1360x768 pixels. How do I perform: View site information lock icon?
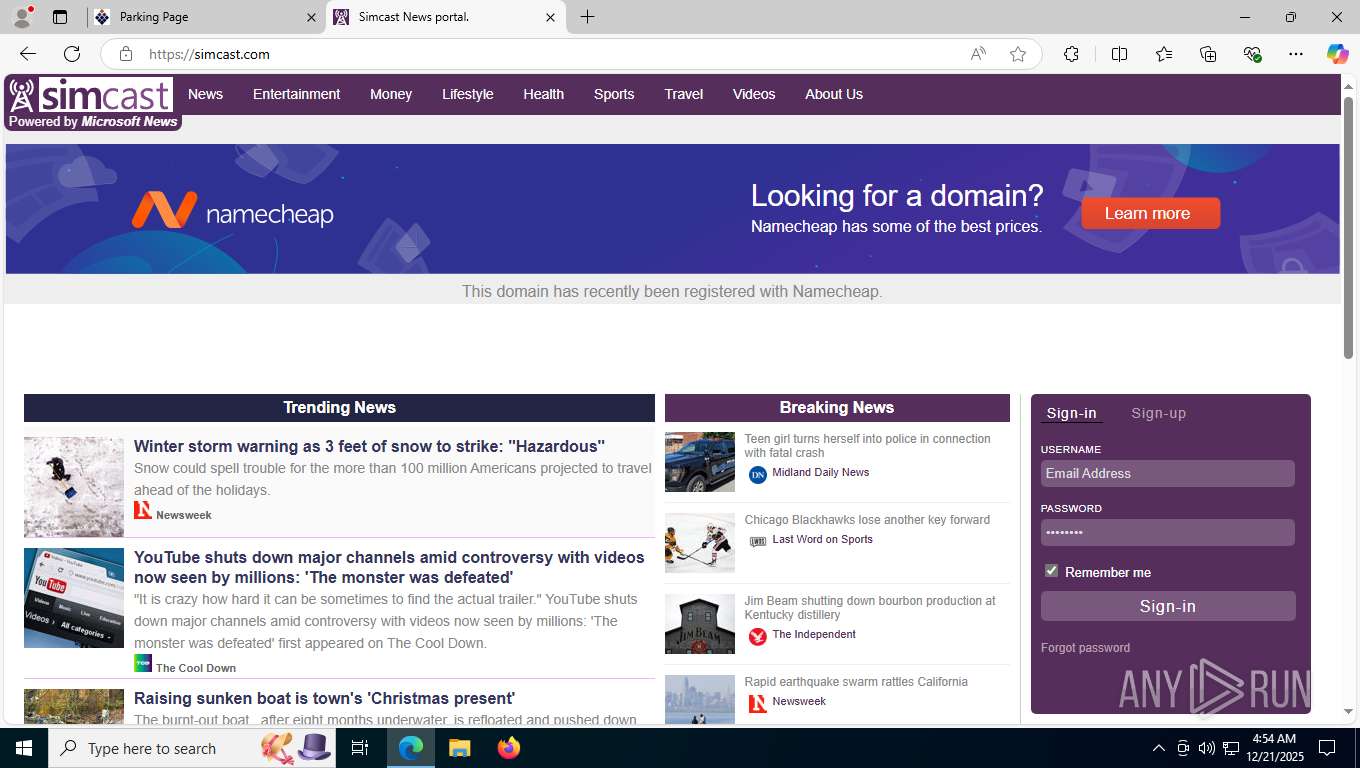pyautogui.click(x=126, y=54)
